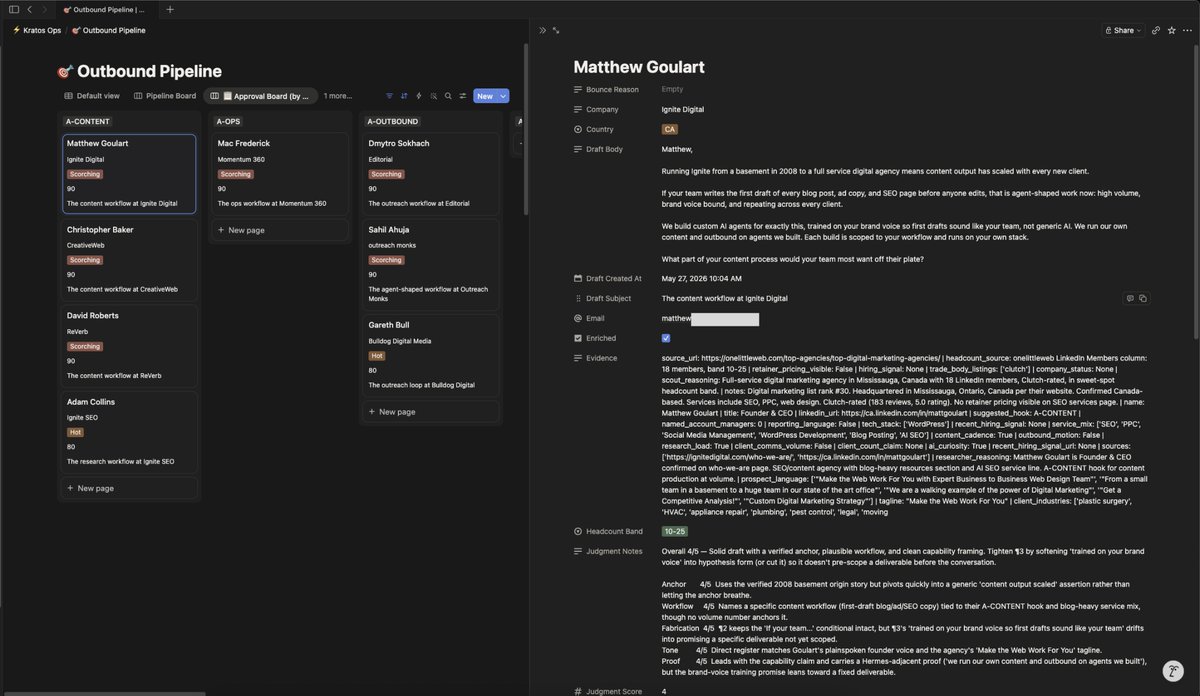The image size is (1200, 696).
Task: Toggle the app sidebar panel icon
Action: pos(14,9)
